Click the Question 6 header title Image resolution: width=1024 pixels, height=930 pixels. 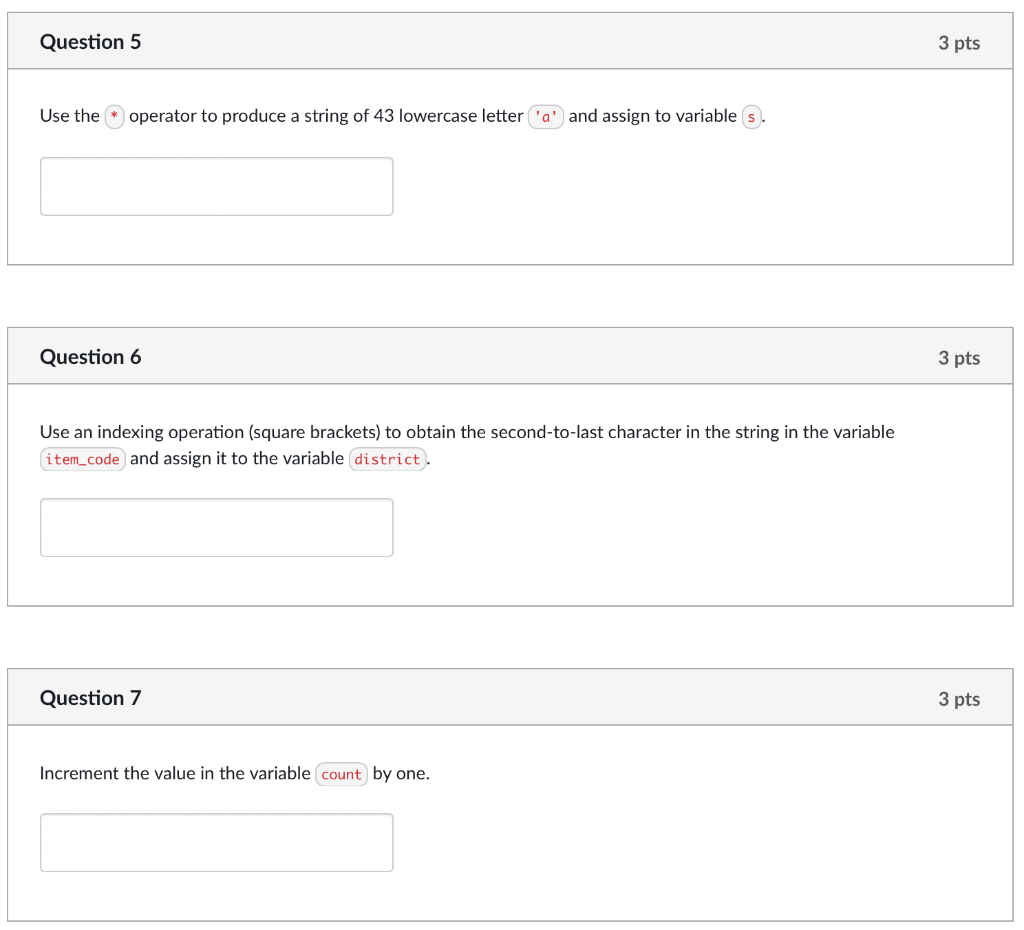point(90,357)
